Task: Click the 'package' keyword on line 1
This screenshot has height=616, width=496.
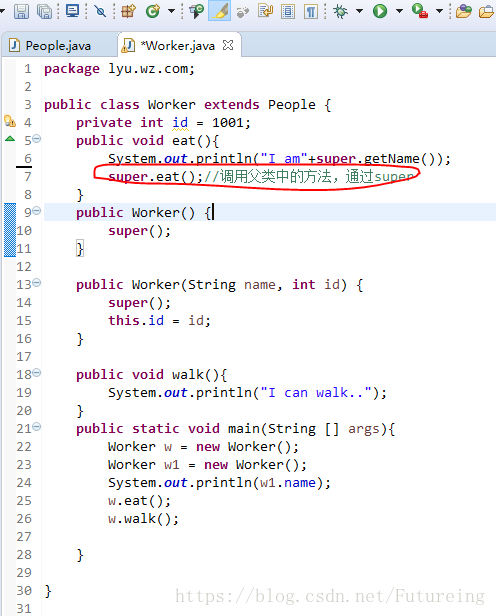Action: pyautogui.click(x=72, y=69)
